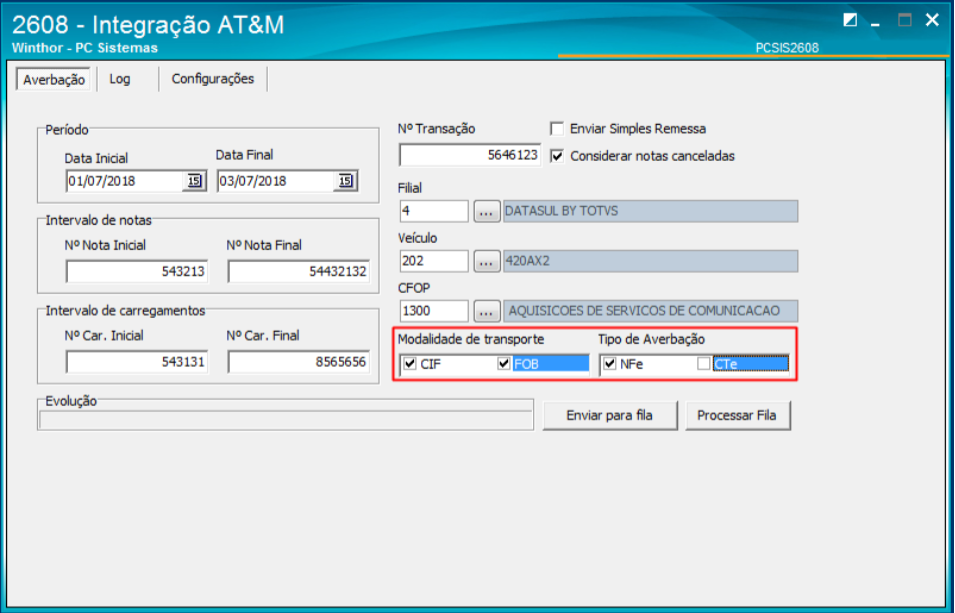Click the Intervalo de notas label
Image resolution: width=955 pixels, height=613 pixels.
(99, 220)
